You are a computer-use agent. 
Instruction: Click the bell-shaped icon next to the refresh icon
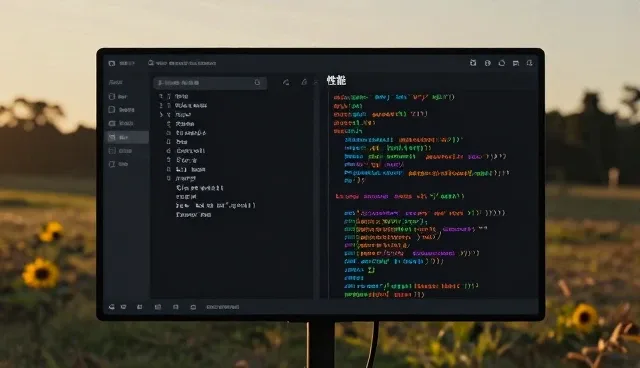pos(304,82)
